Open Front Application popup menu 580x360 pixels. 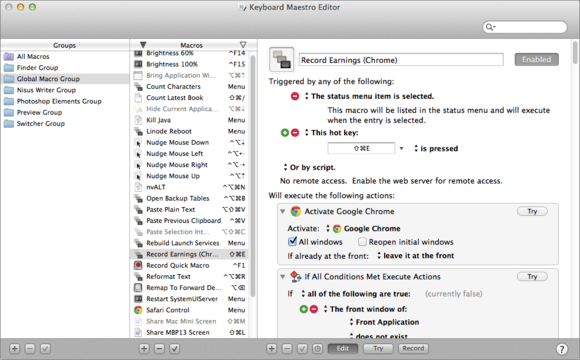384,322
